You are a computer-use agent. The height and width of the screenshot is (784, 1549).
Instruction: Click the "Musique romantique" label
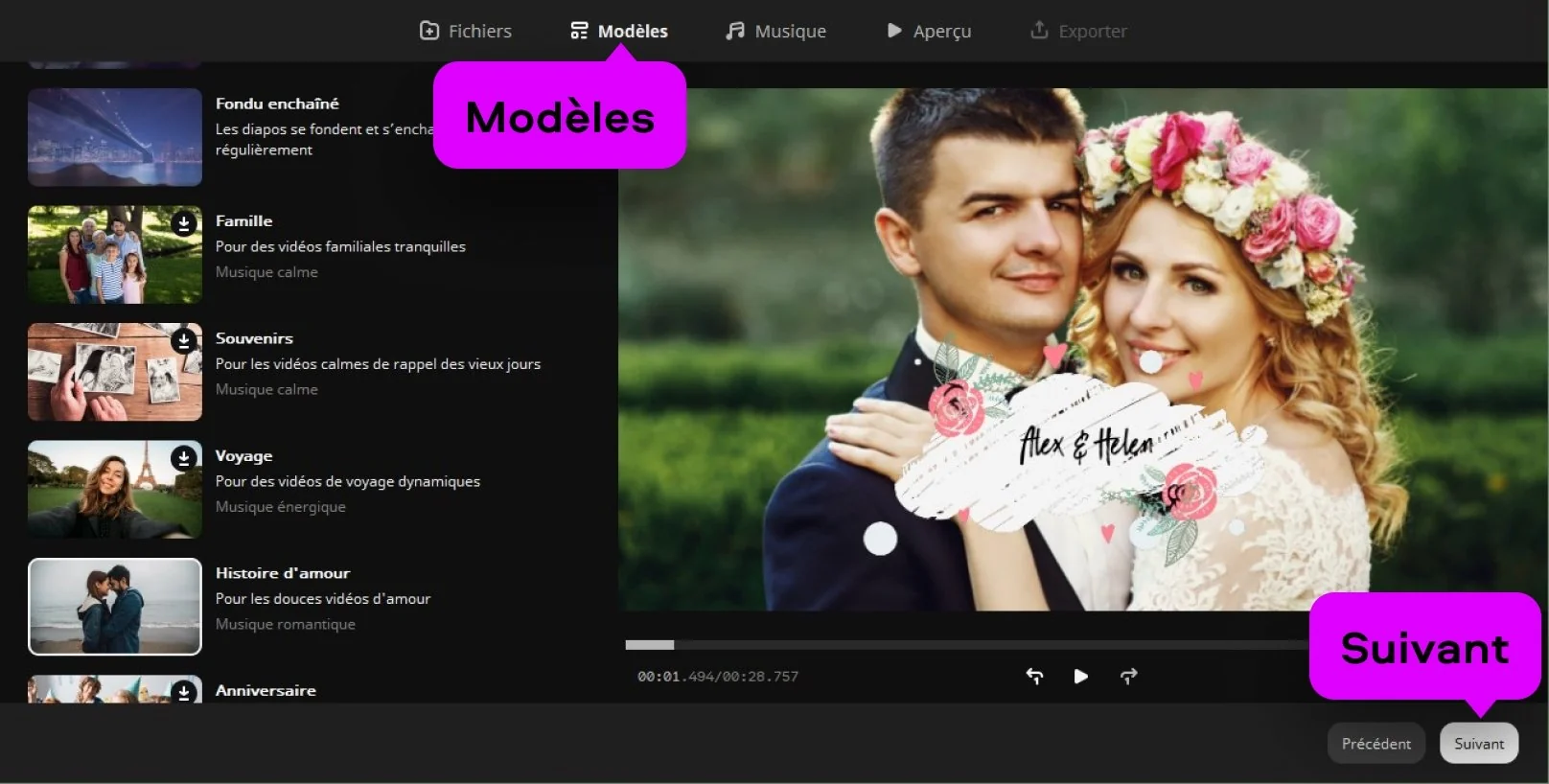click(286, 624)
